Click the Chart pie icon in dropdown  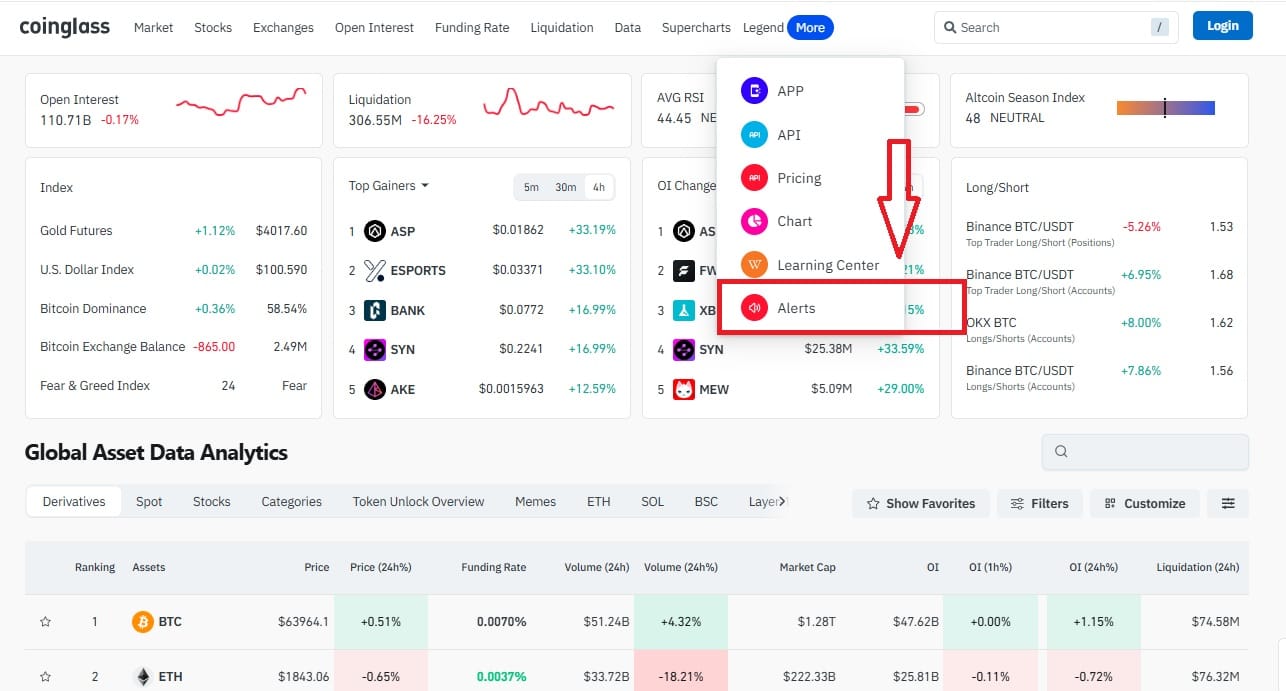coord(753,221)
